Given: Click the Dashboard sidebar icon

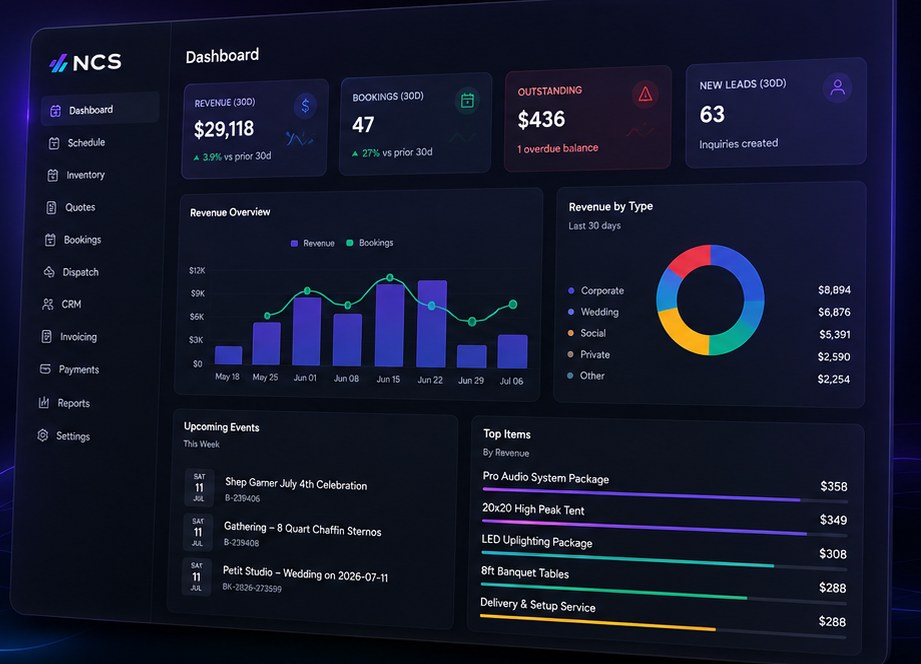Looking at the screenshot, I should click(x=55, y=110).
